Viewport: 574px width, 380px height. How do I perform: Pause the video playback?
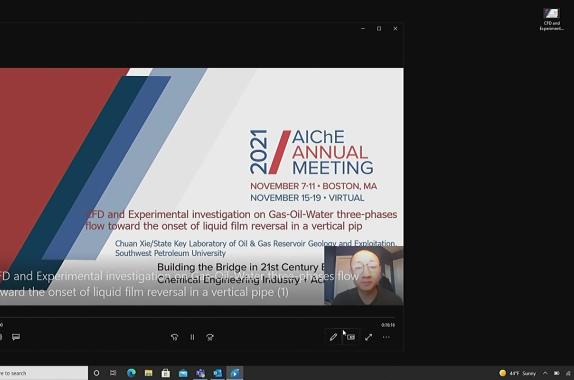tap(192, 337)
